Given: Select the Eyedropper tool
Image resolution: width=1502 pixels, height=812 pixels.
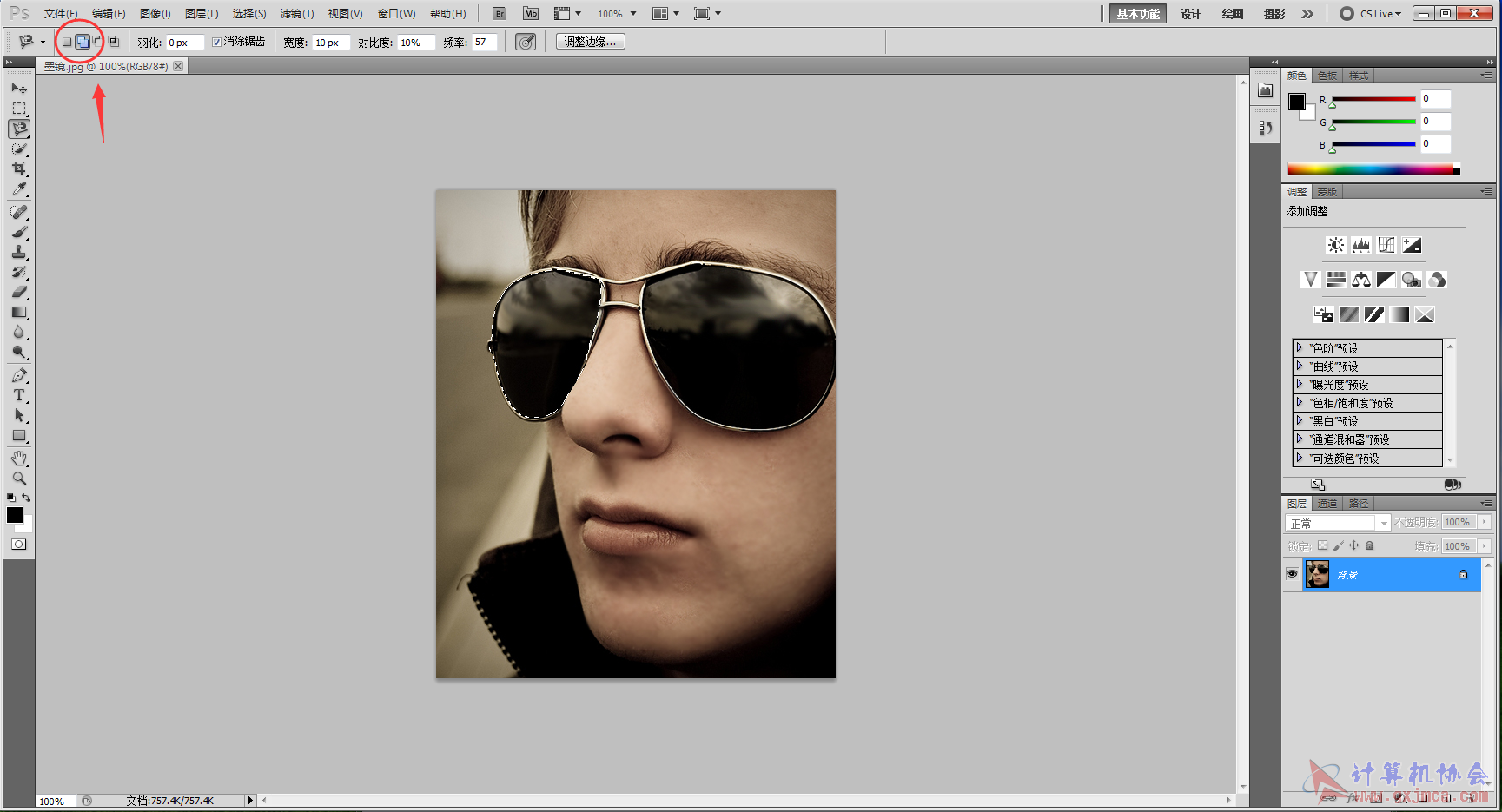Looking at the screenshot, I should pos(18,188).
